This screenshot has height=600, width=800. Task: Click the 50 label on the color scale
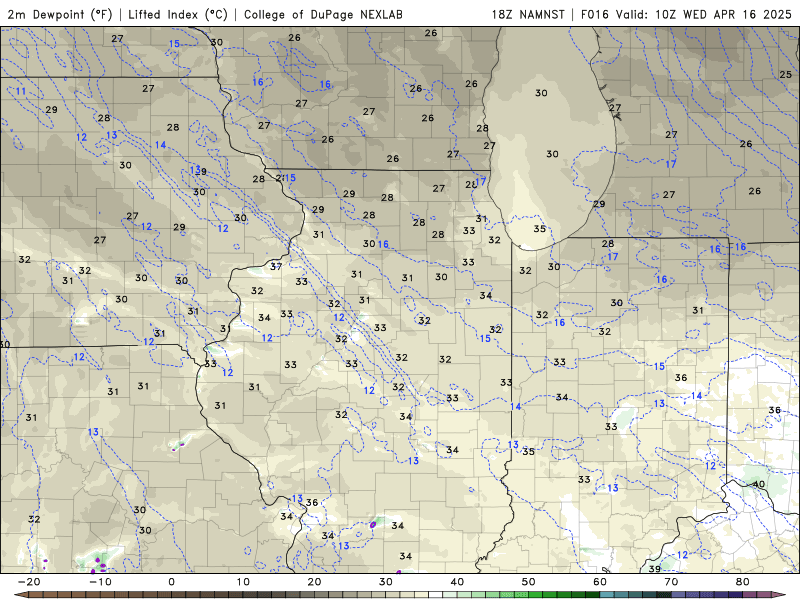click(x=529, y=582)
